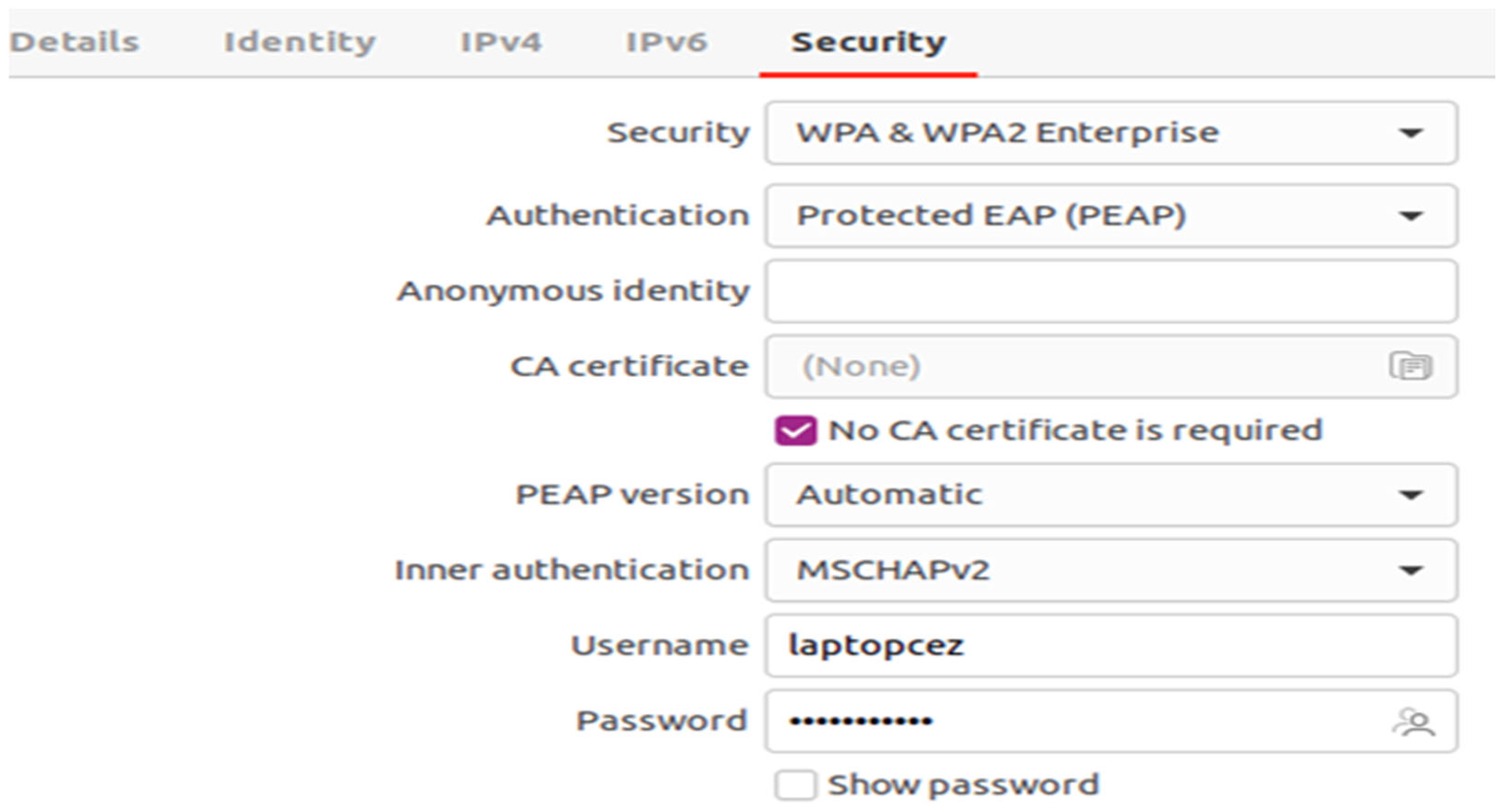Enable the Show password checkbox

(795, 784)
